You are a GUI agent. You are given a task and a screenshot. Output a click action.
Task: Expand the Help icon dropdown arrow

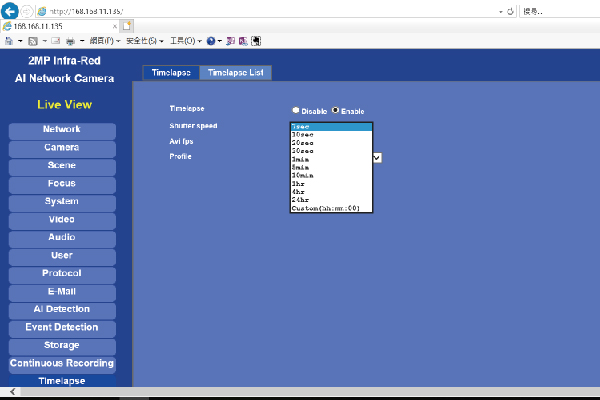point(220,41)
